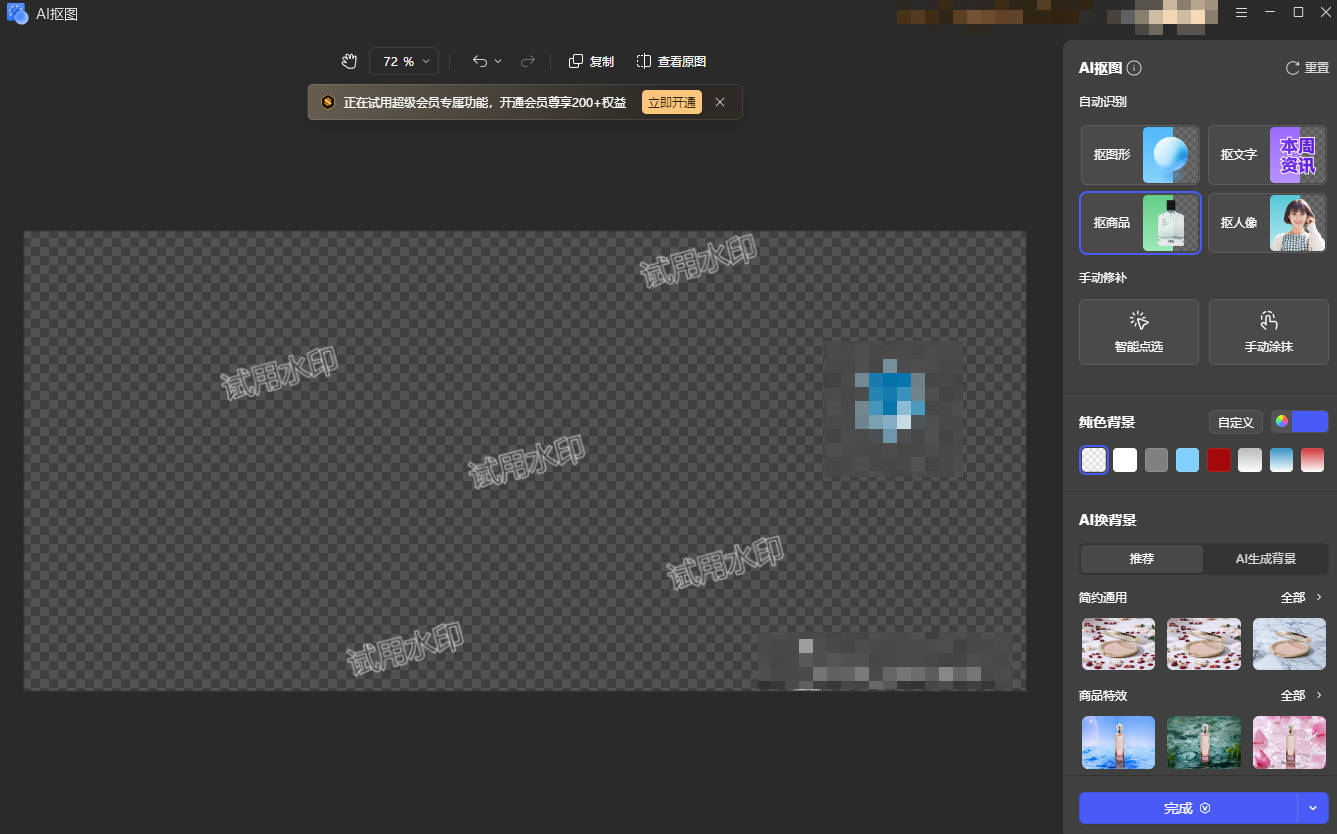Select the 抠人像 portrait cutout mode
The image size is (1337, 834).
[x=1268, y=223]
